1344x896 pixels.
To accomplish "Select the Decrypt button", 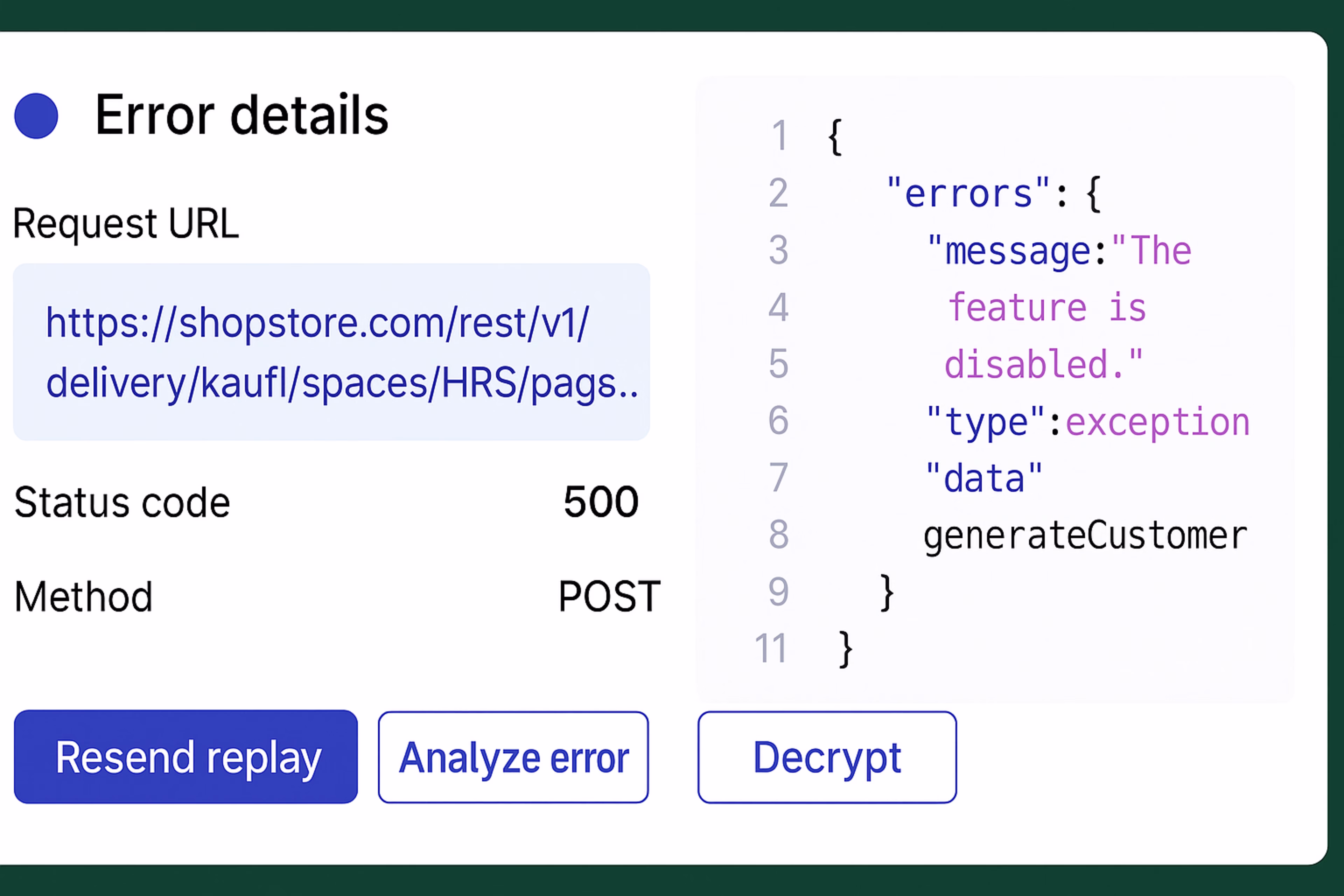I will [x=827, y=757].
